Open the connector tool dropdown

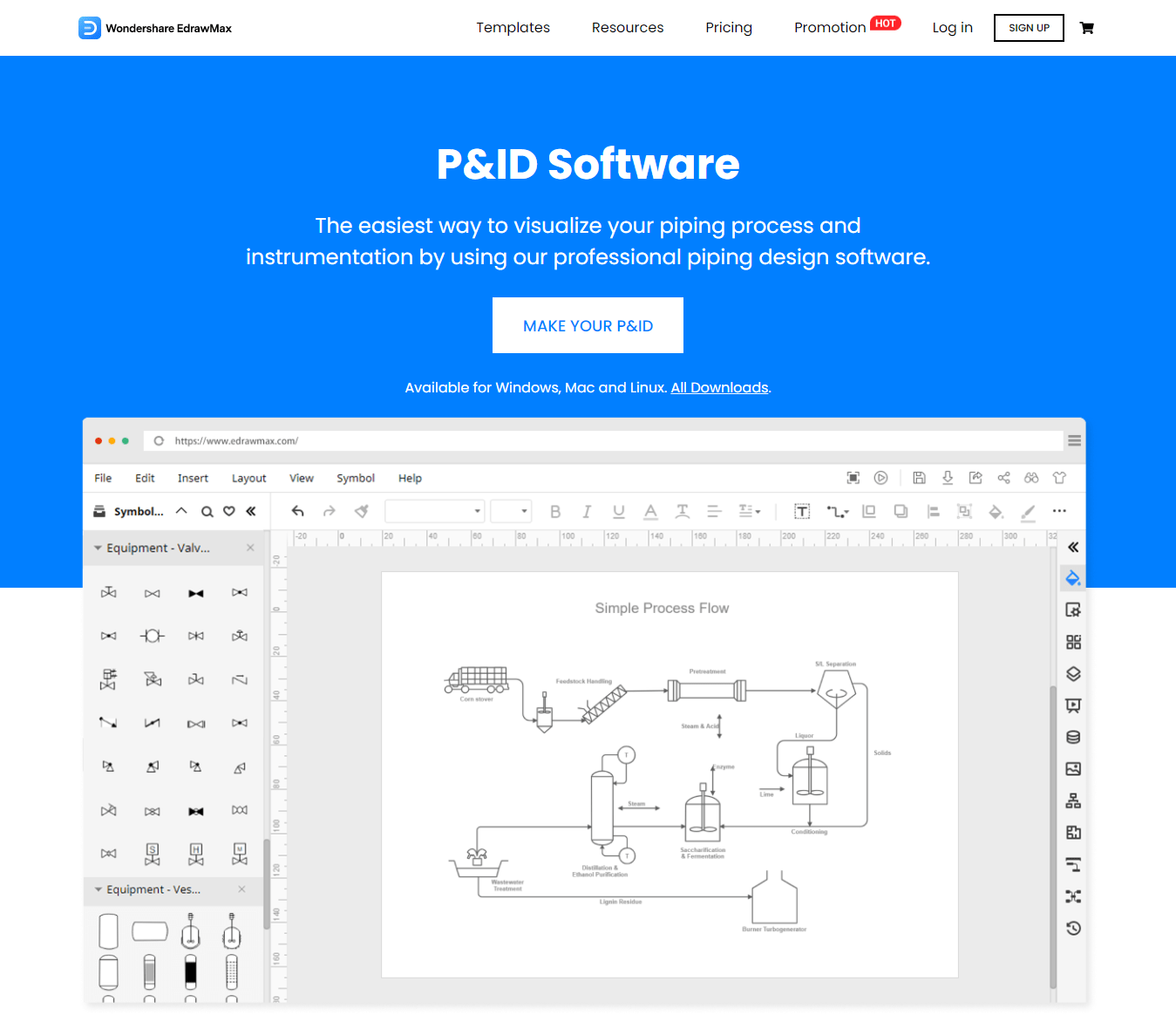[838, 512]
